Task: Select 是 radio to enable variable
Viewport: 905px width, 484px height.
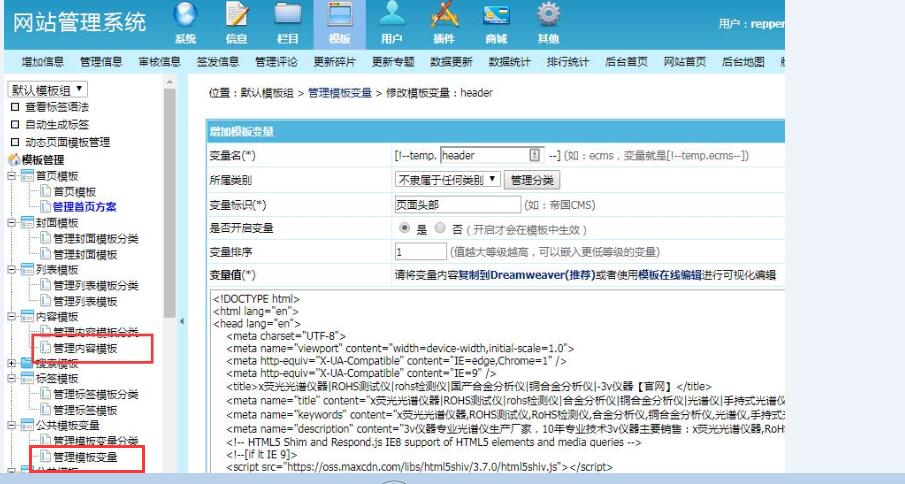Action: [404, 228]
